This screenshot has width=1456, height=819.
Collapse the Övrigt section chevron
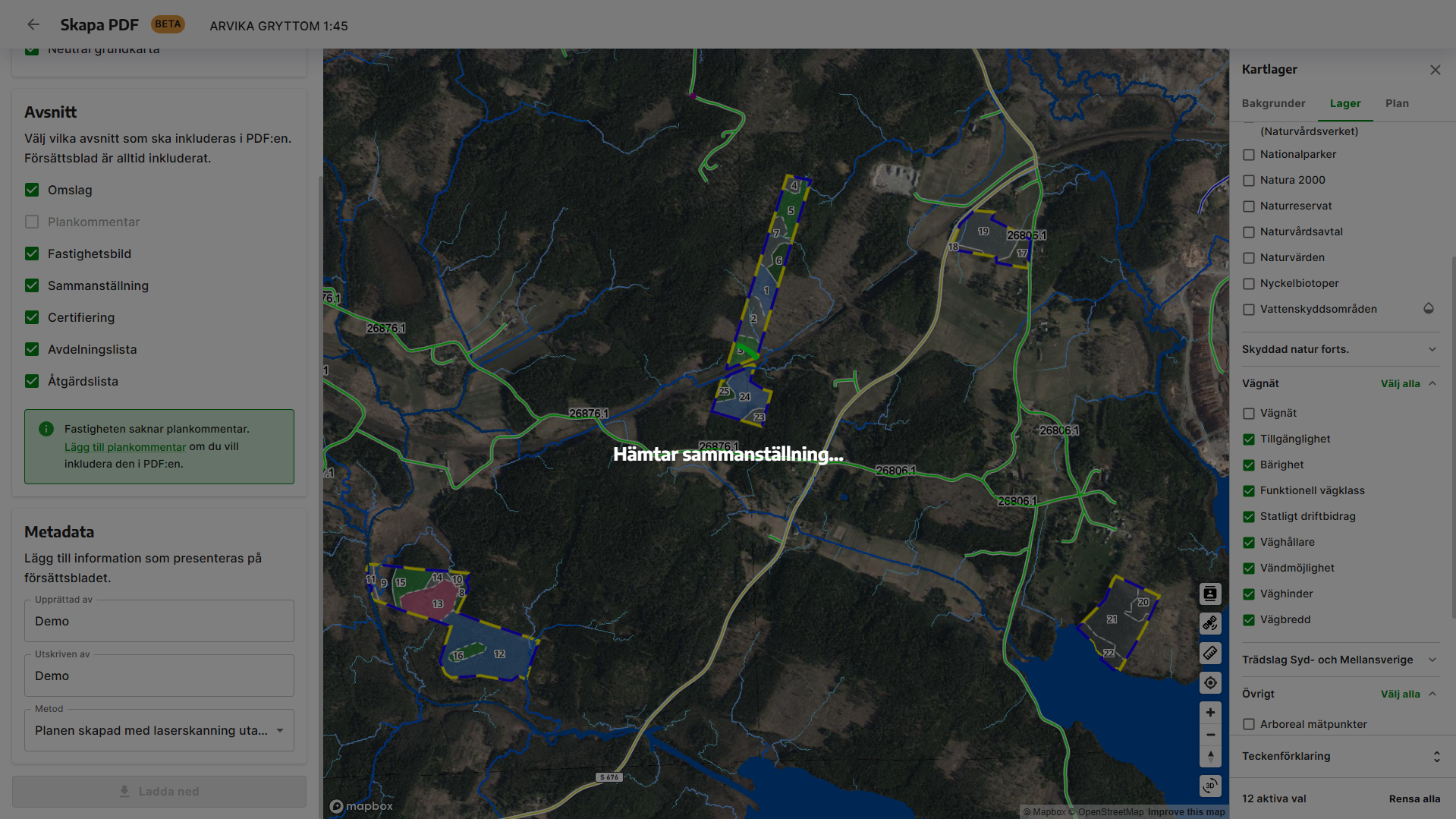pos(1432,694)
